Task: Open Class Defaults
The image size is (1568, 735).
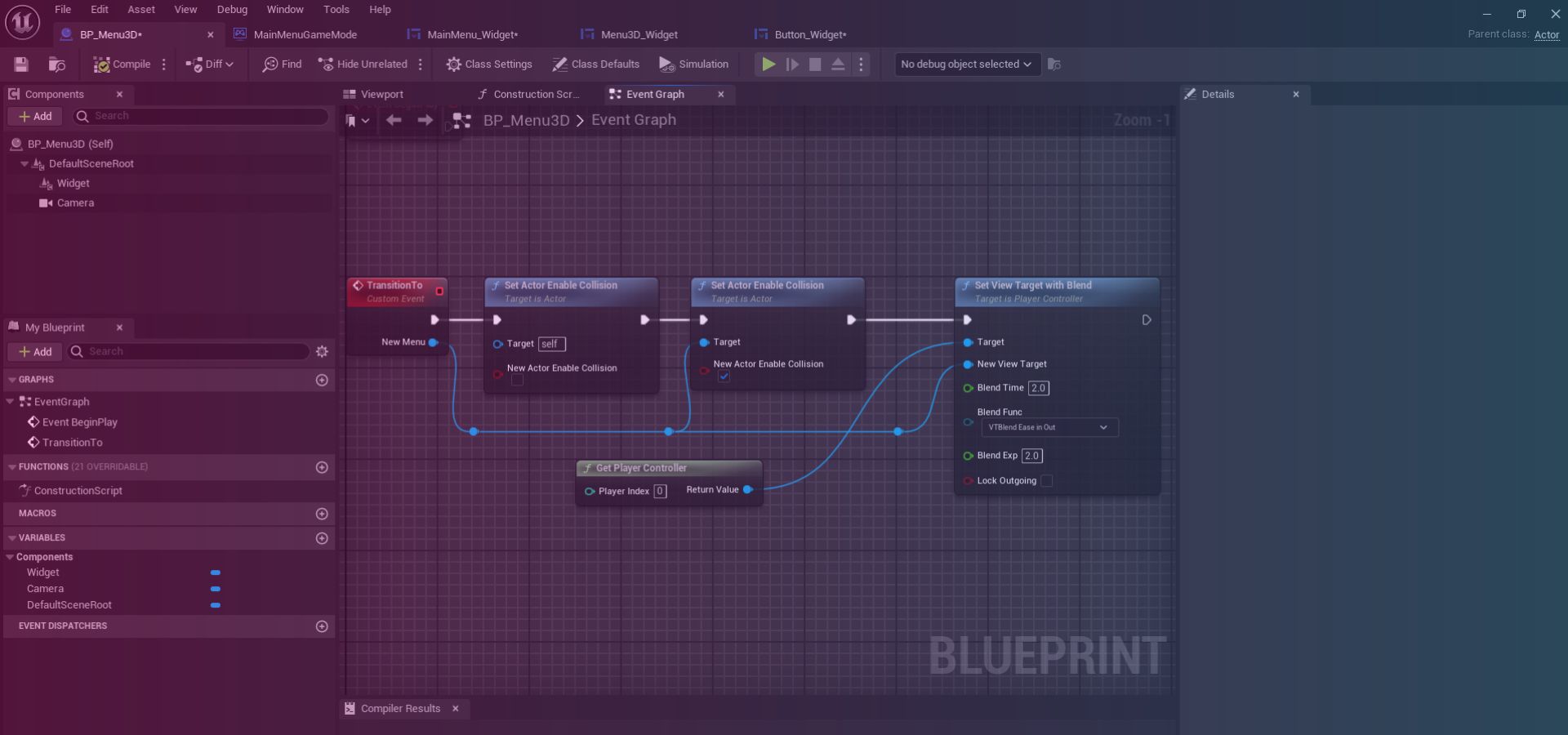Action: coord(596,65)
